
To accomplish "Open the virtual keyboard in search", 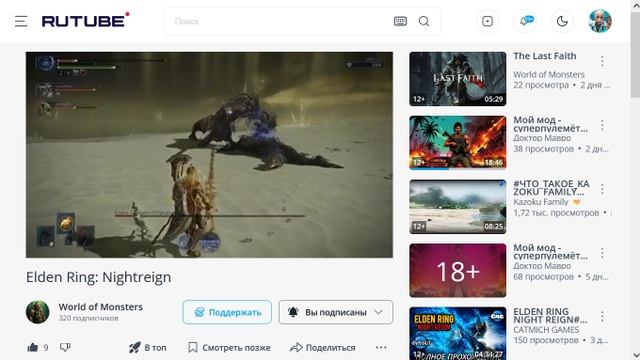I will 400,21.
